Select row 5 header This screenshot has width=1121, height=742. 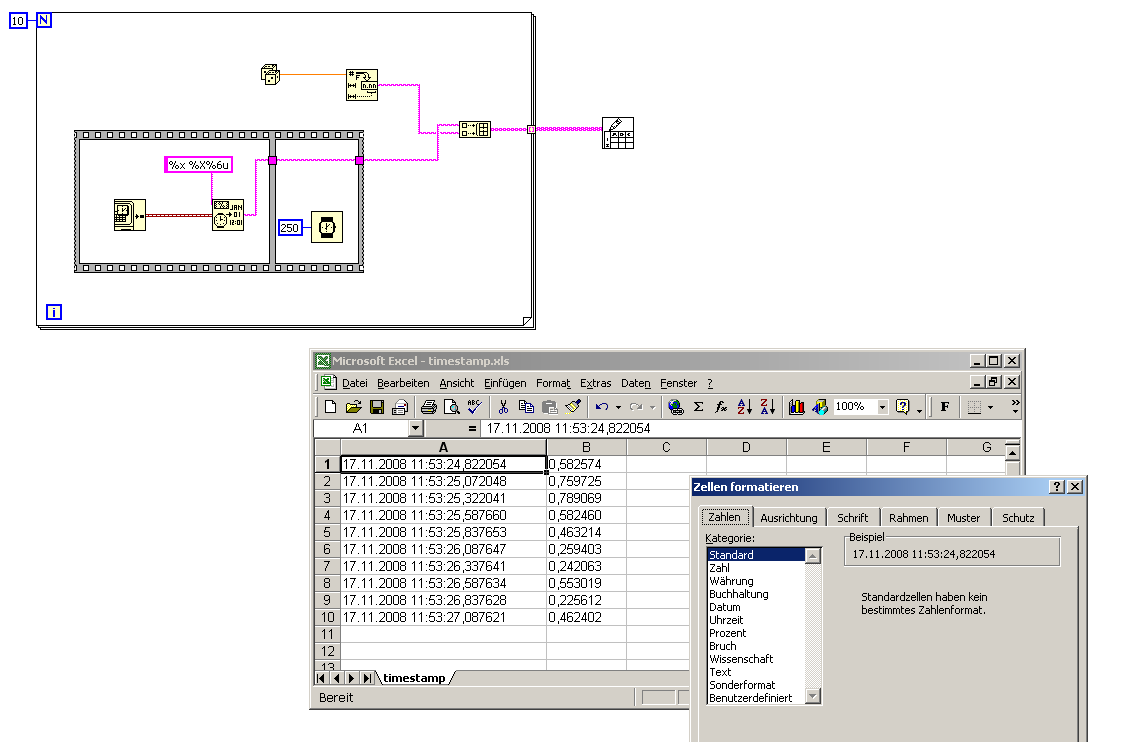(x=327, y=533)
